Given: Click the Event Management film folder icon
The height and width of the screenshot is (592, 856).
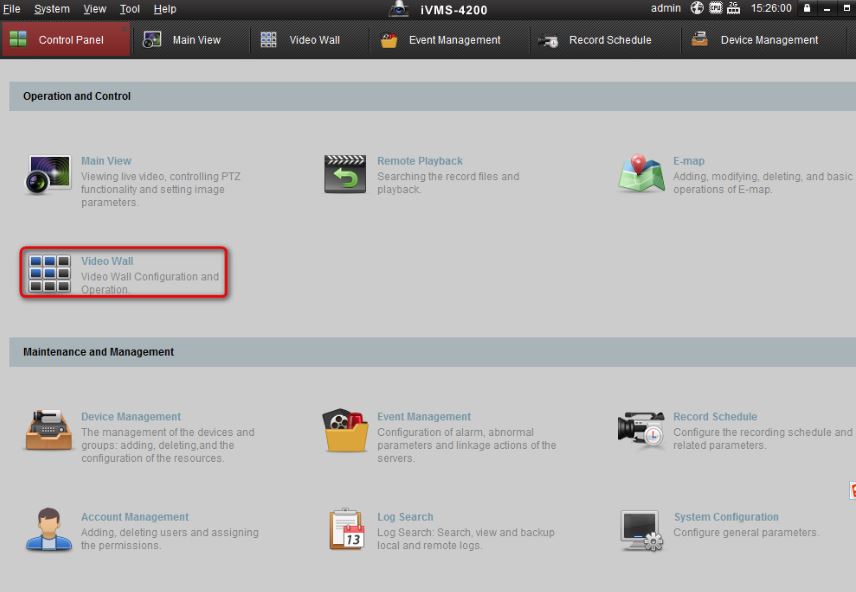Looking at the screenshot, I should click(345, 430).
